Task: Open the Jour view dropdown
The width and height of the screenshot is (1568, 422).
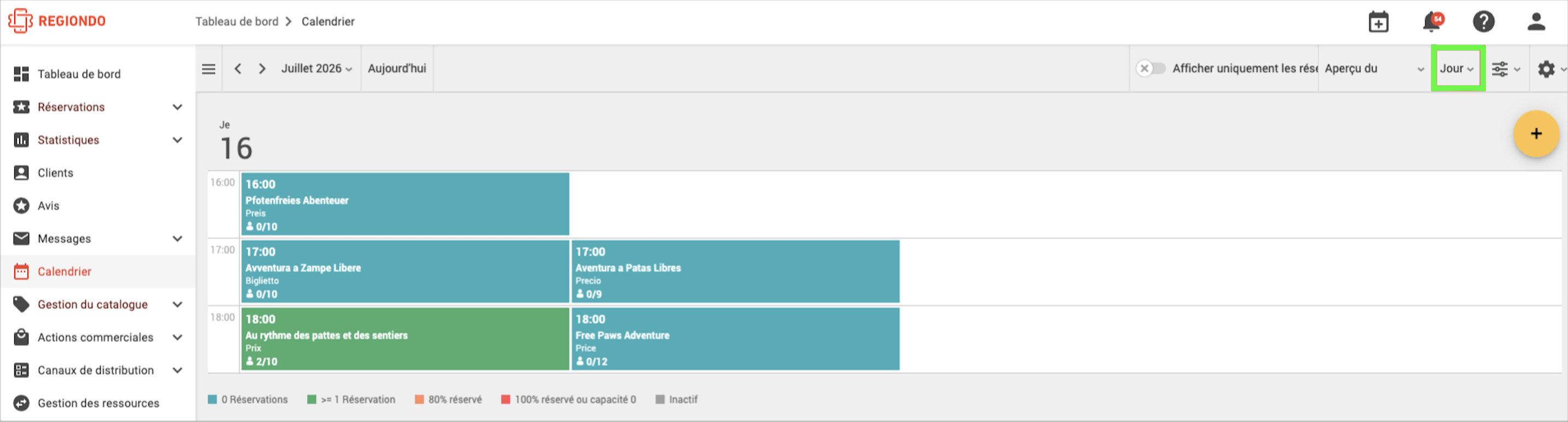Action: point(1457,69)
